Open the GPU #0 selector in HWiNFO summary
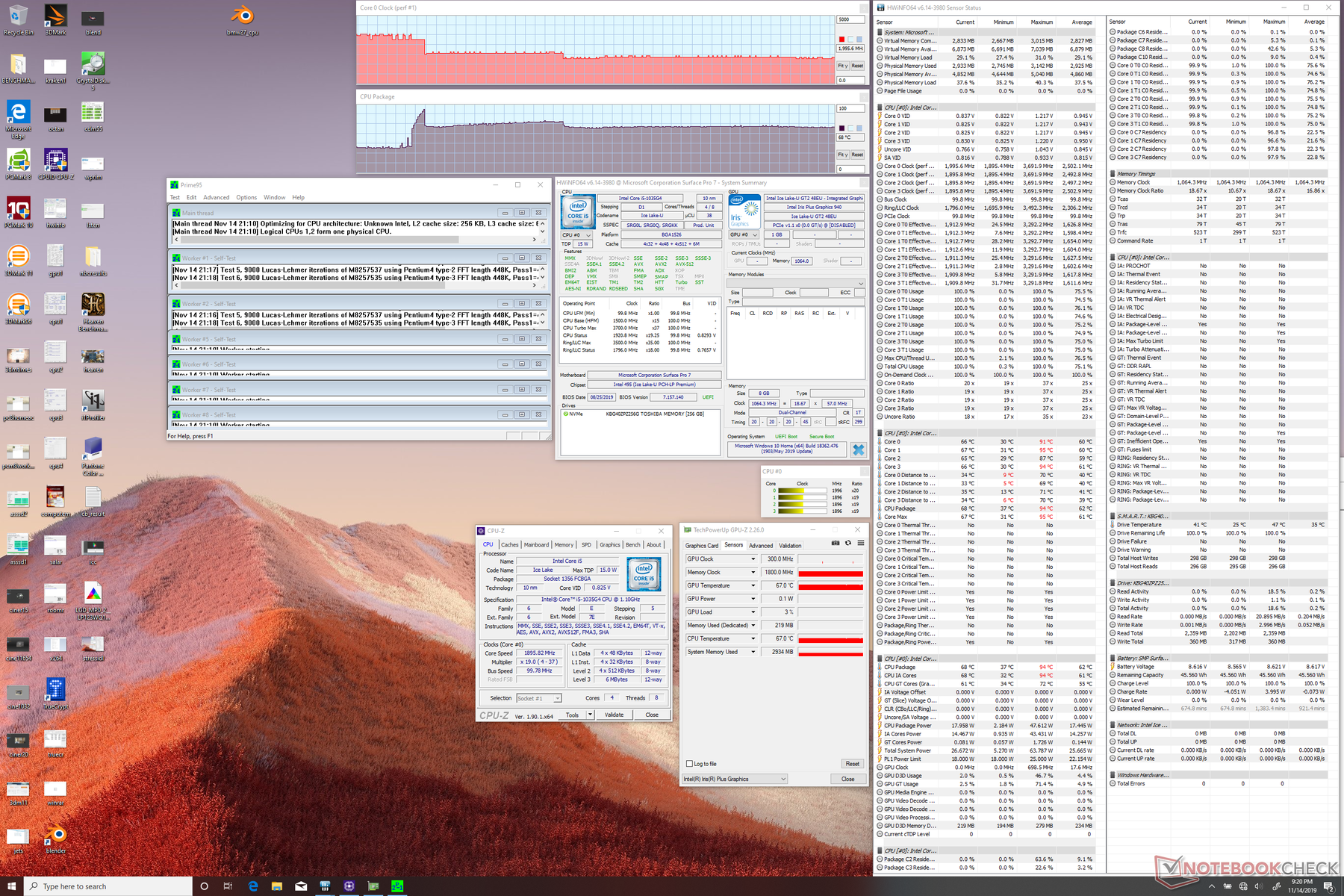 click(743, 234)
